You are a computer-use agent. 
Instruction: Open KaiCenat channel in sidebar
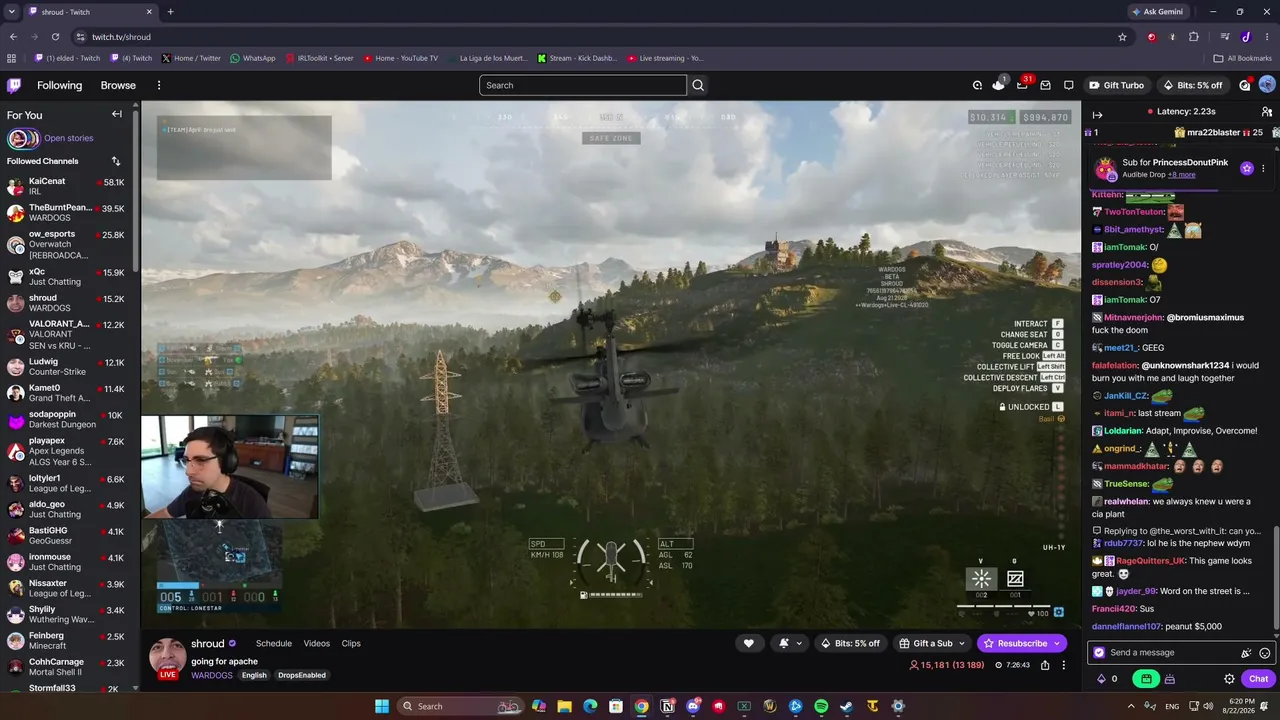70,187
